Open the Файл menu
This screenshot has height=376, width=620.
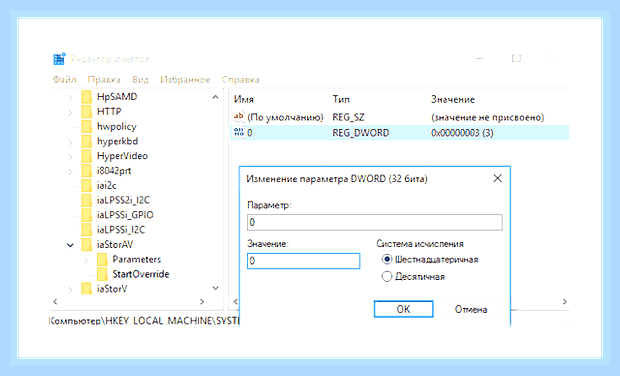64,79
